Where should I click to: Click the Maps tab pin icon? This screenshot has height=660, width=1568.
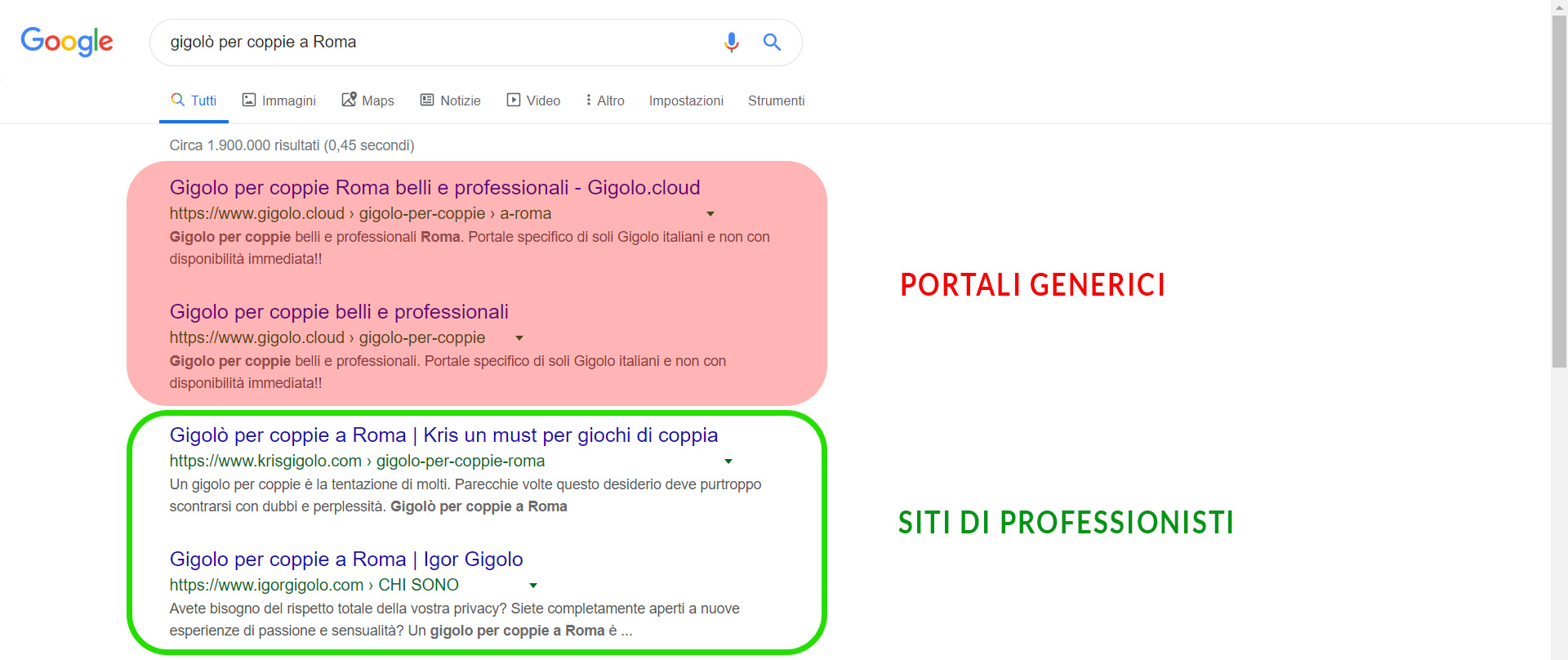tap(349, 100)
